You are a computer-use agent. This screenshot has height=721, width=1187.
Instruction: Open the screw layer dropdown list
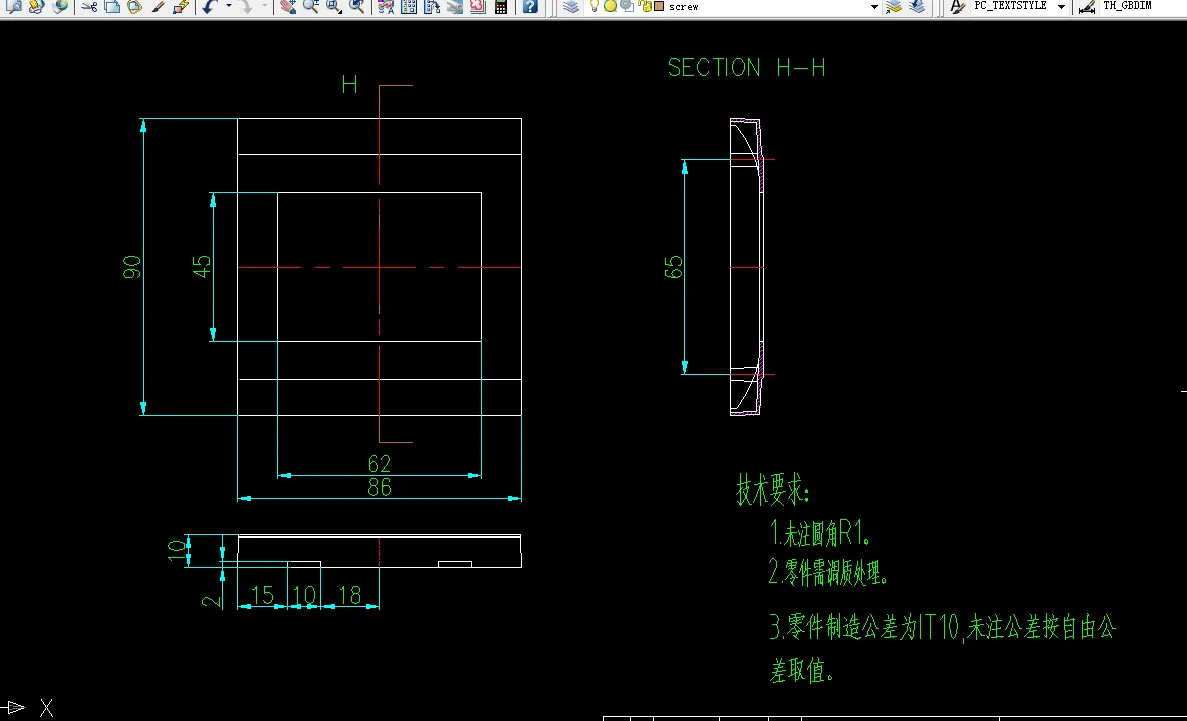point(874,6)
